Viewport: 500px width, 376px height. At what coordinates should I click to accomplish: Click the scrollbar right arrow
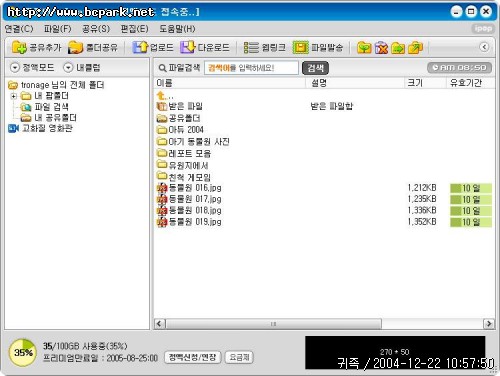[x=489, y=324]
